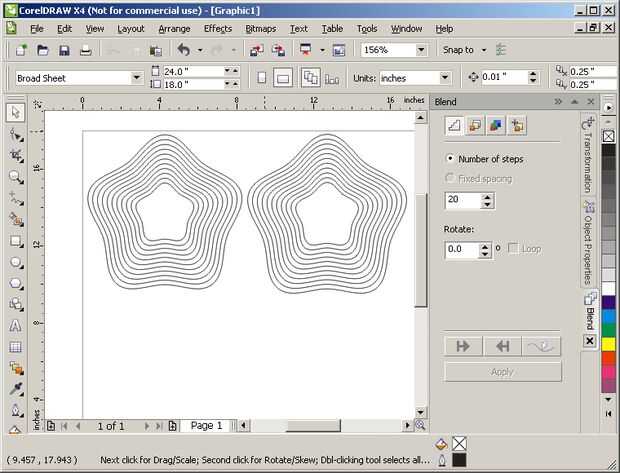
Task: Open the Bitmaps menu
Action: click(x=261, y=29)
